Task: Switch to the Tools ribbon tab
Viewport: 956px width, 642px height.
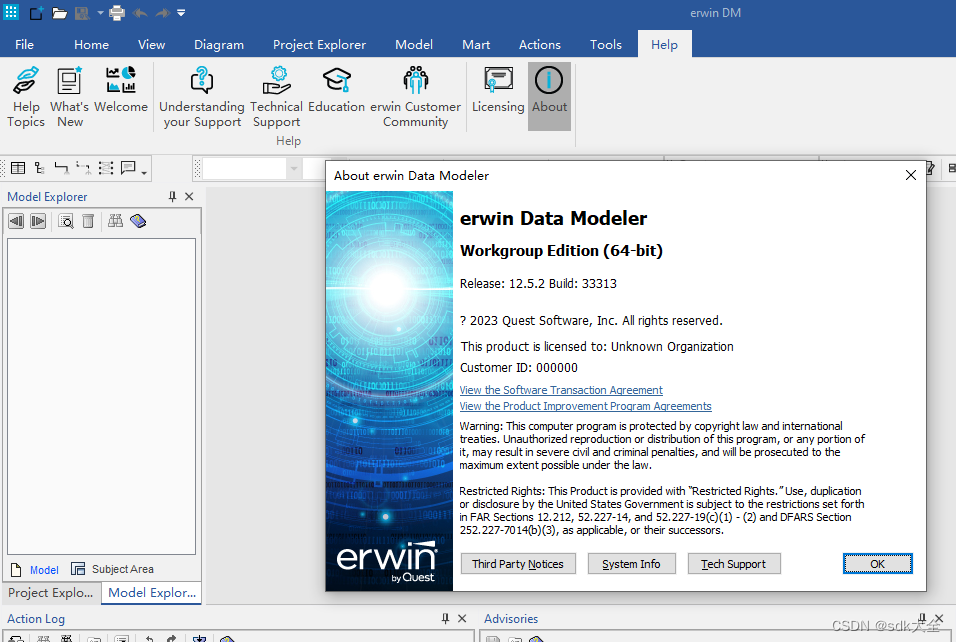Action: coord(605,44)
